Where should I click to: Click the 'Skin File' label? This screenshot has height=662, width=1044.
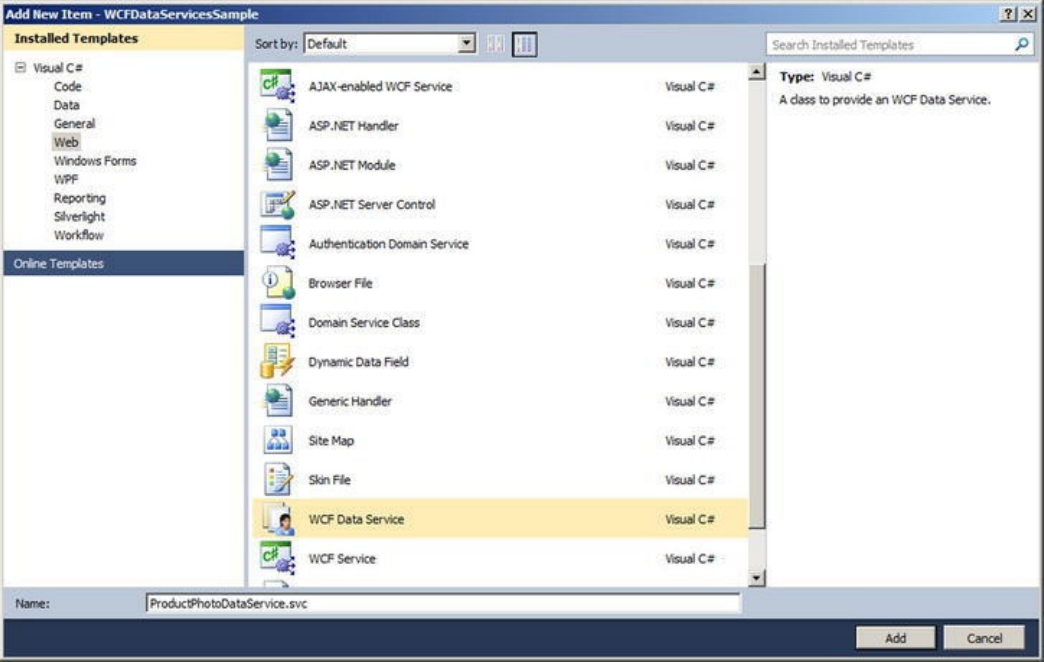click(330, 479)
